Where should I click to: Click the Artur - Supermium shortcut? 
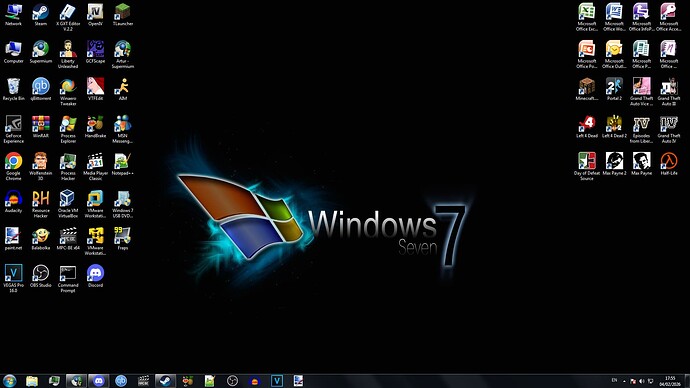tap(122, 55)
